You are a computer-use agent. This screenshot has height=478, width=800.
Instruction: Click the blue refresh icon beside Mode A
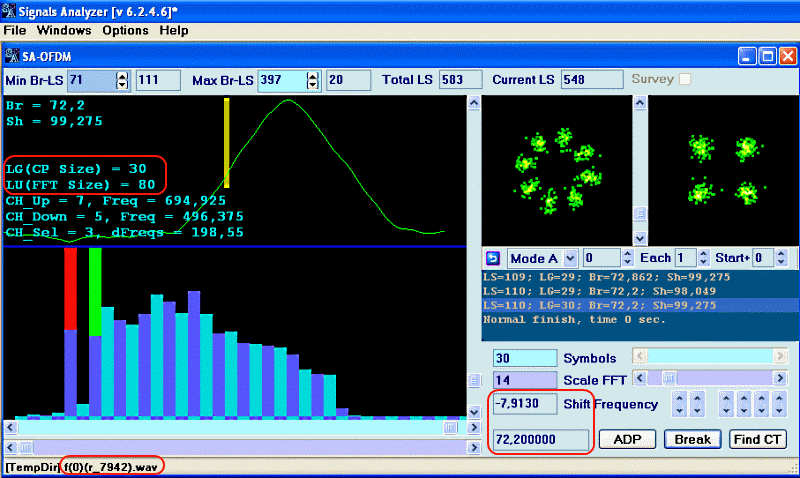[x=492, y=258]
